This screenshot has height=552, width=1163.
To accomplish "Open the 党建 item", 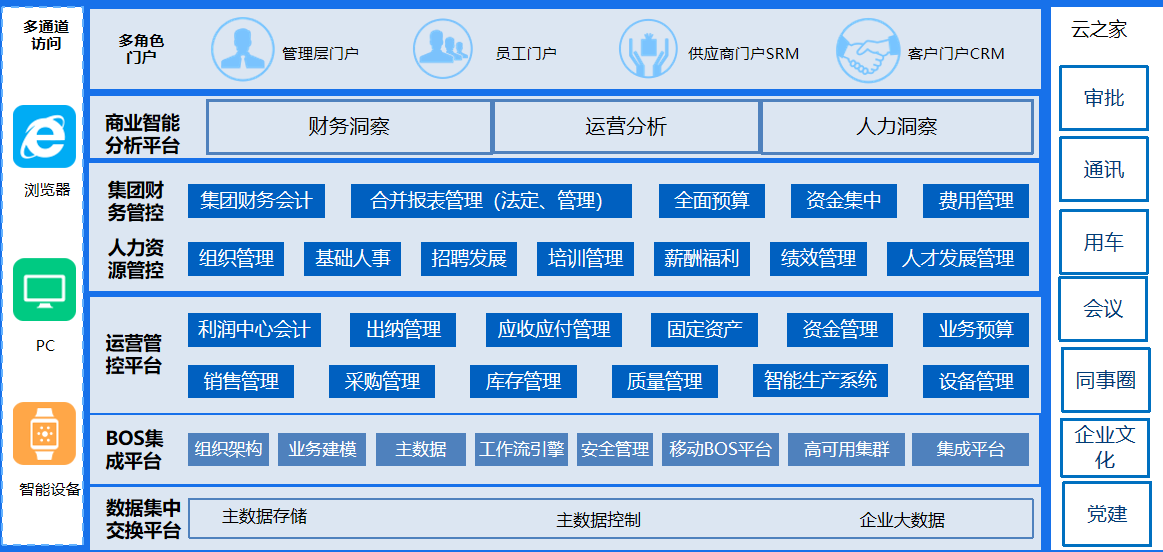I will (1106, 514).
